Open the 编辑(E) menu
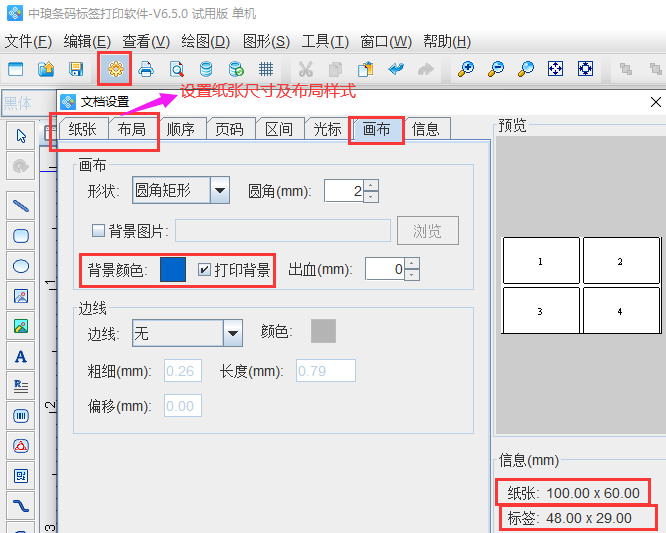The image size is (666, 533). coord(87,42)
